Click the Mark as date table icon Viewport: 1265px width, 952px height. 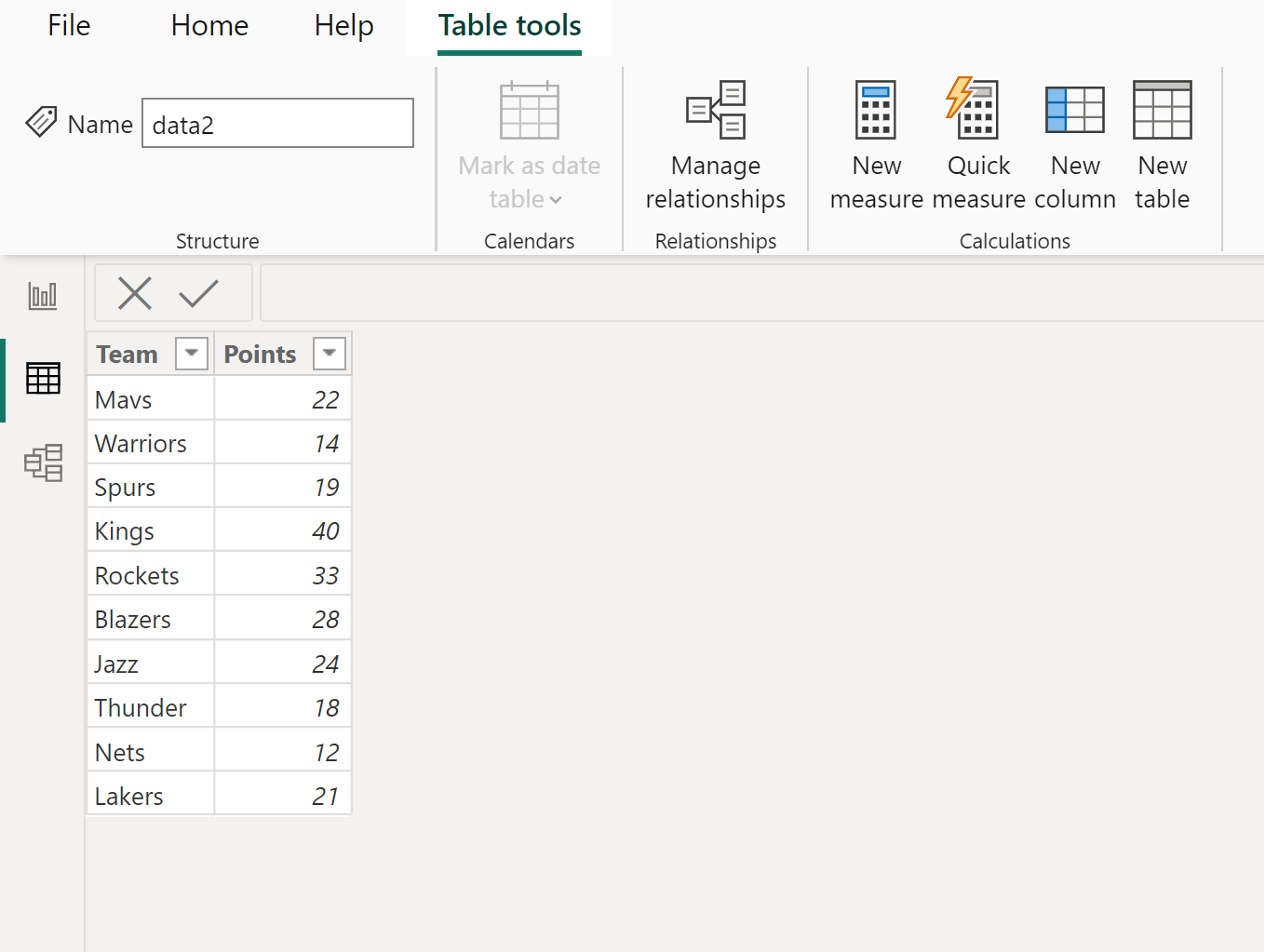point(529,110)
